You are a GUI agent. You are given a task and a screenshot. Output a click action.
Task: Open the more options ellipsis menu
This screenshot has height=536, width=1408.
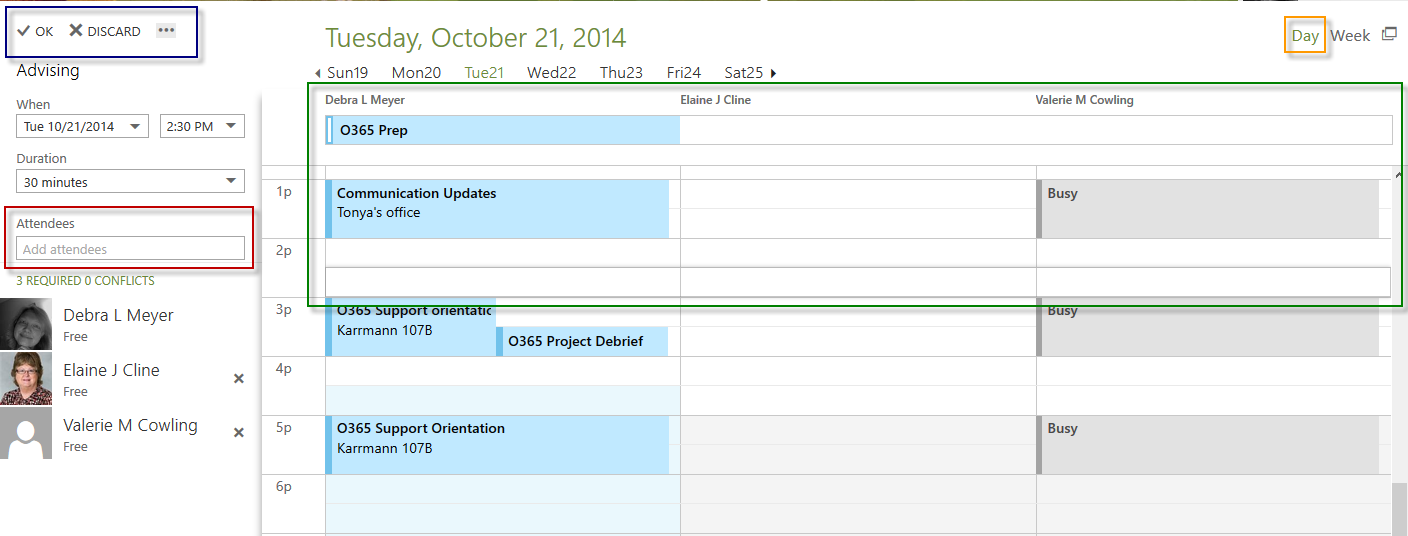click(x=166, y=30)
